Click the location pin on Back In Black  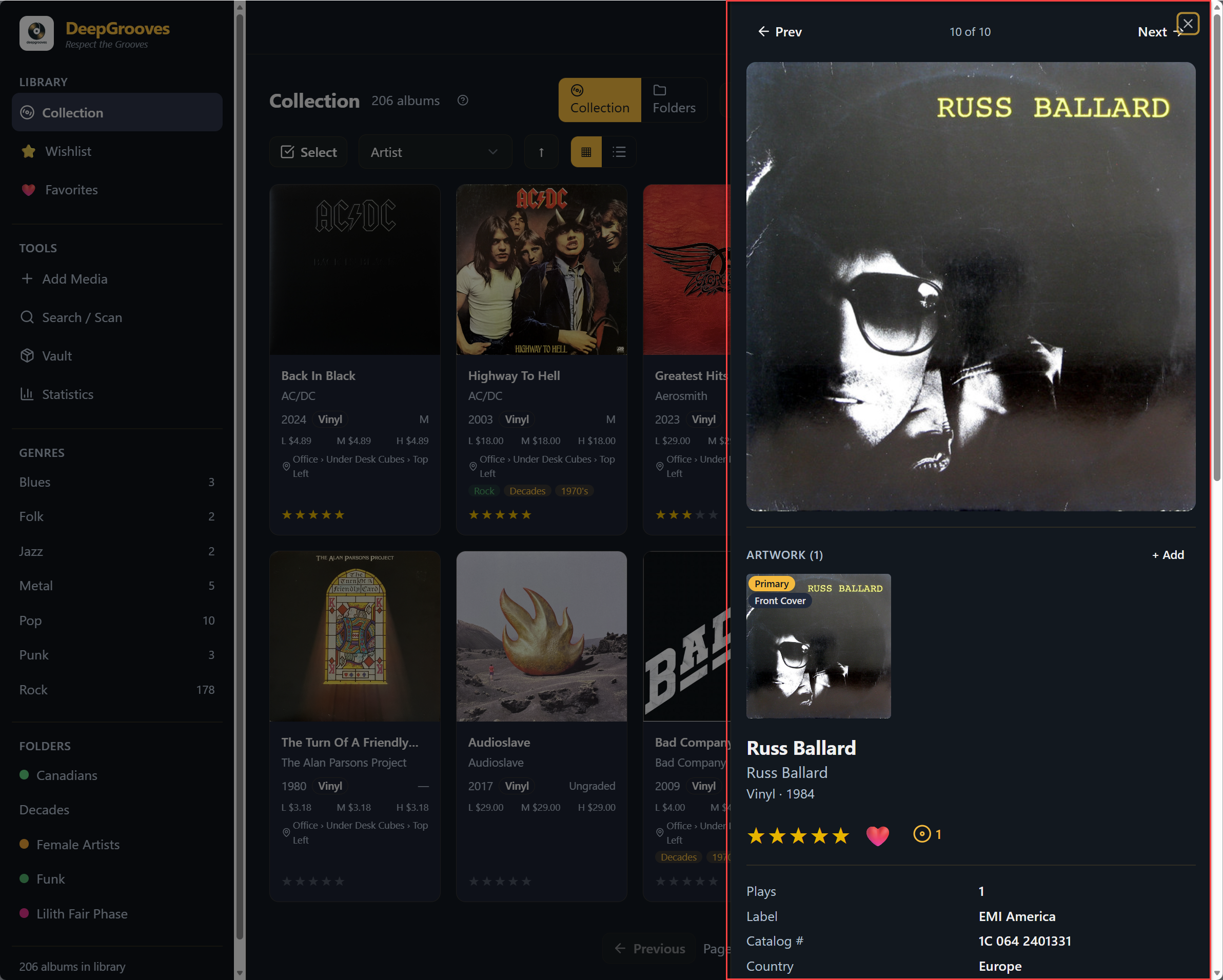(286, 466)
